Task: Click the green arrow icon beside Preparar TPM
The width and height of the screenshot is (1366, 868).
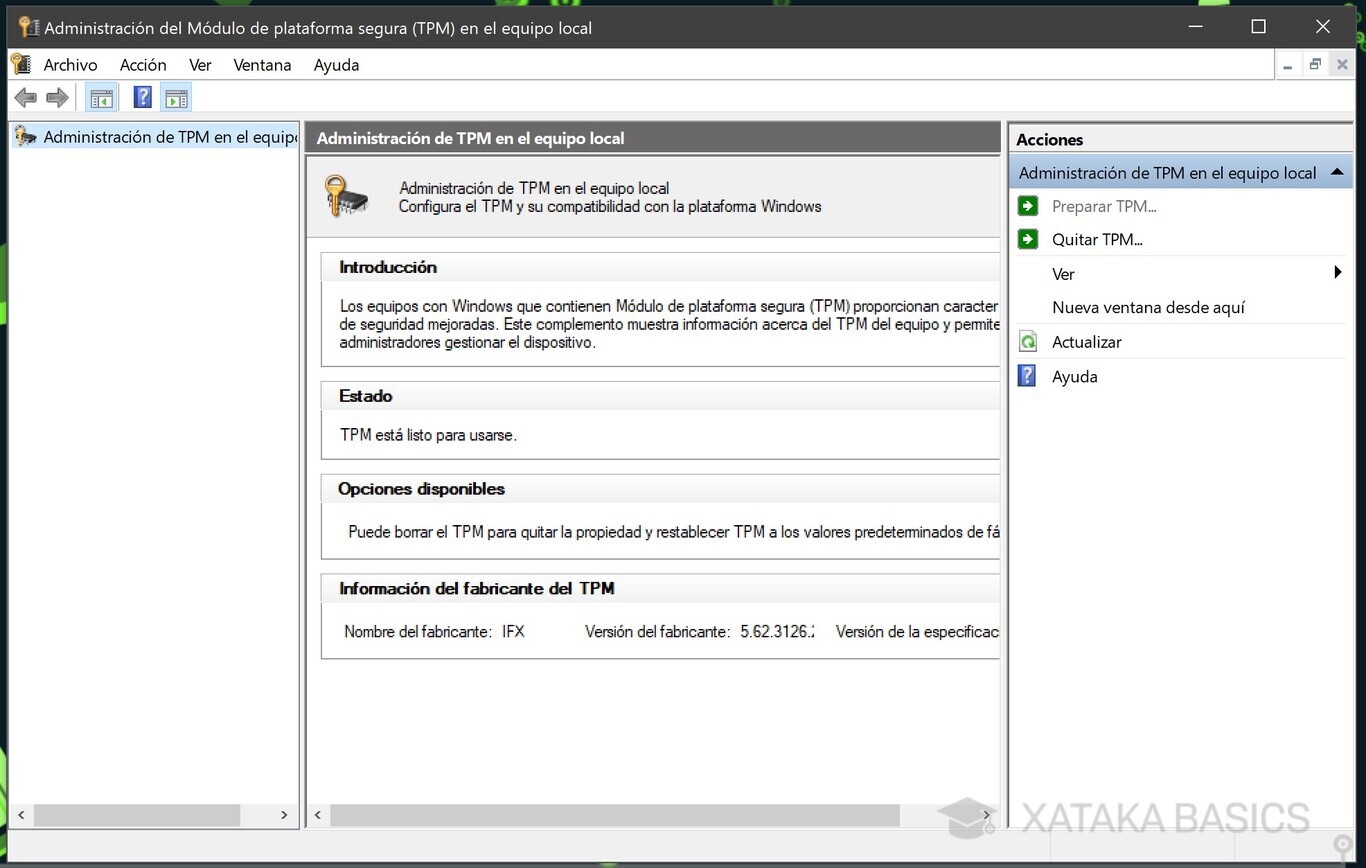Action: (1028, 205)
